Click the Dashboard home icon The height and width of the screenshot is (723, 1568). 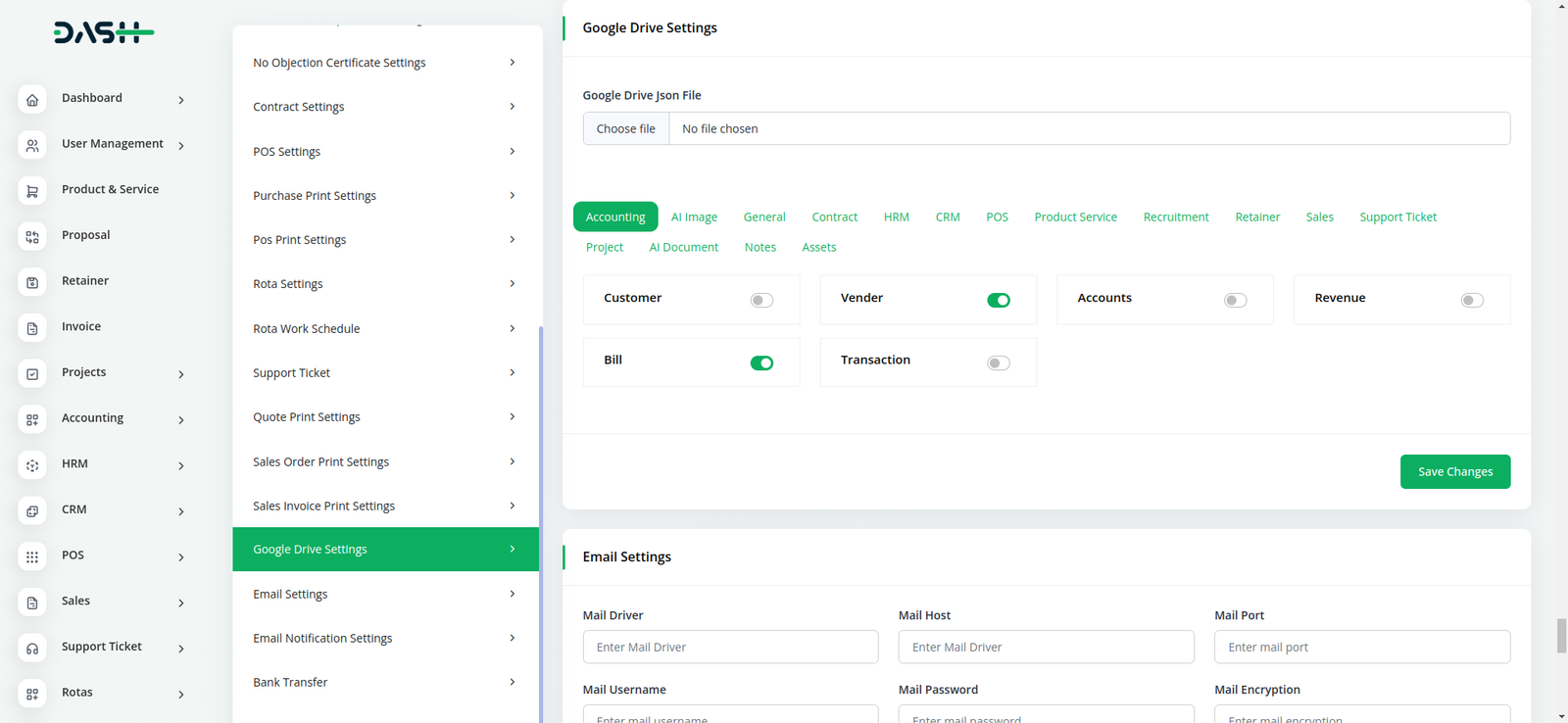32,100
